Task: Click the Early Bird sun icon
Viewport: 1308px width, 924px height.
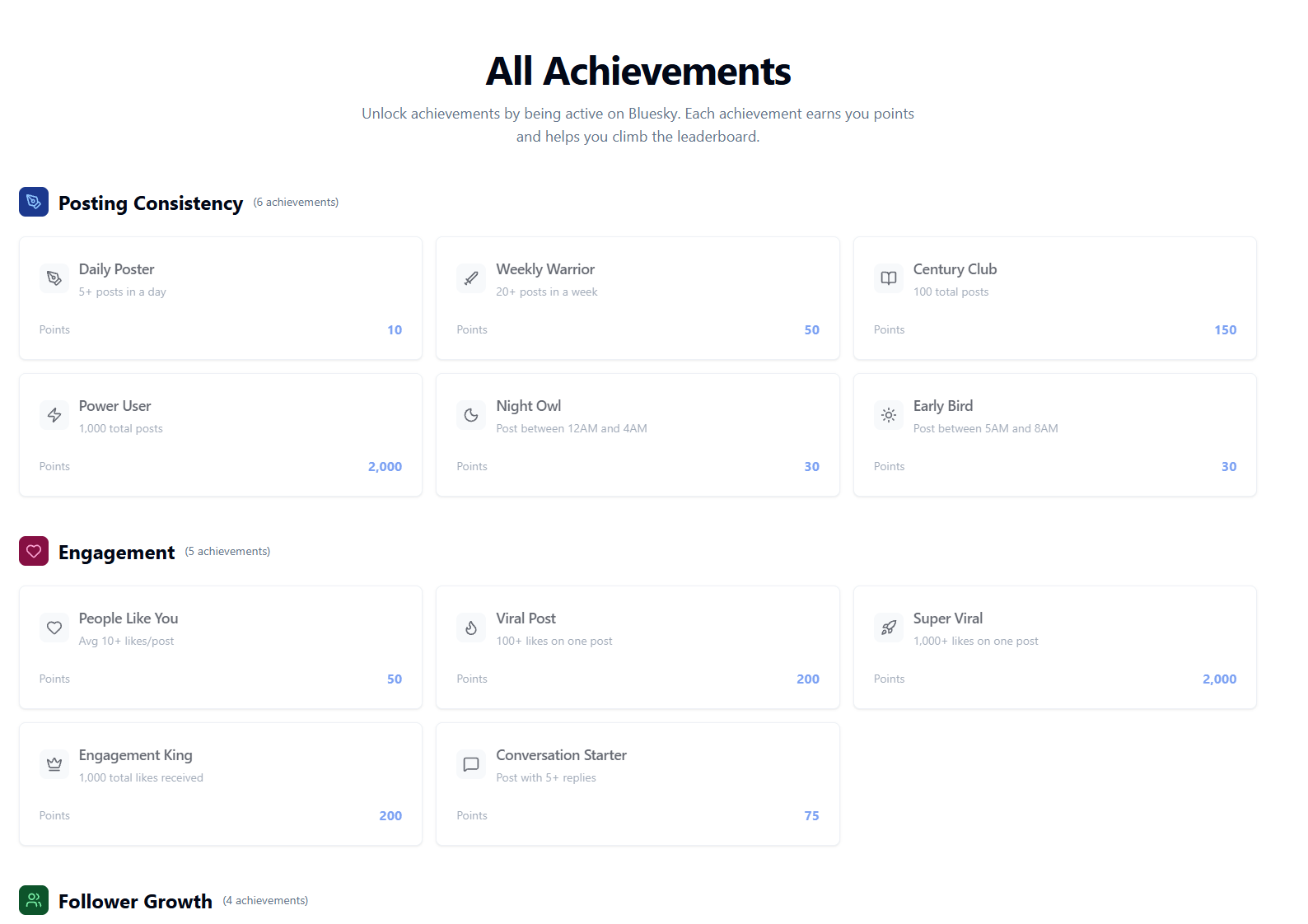Action: click(x=889, y=415)
